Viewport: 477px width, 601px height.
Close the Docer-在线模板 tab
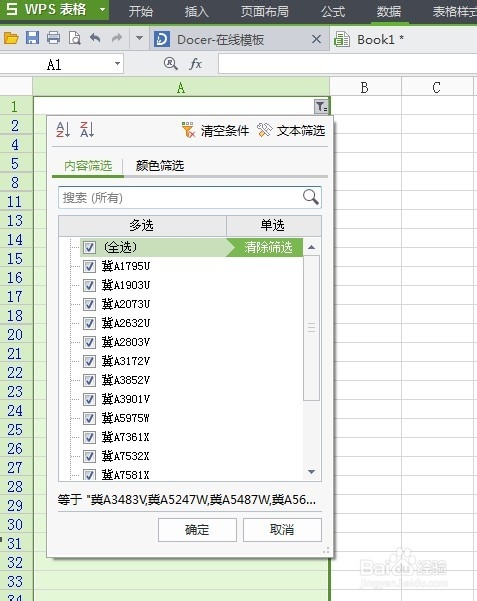316,39
